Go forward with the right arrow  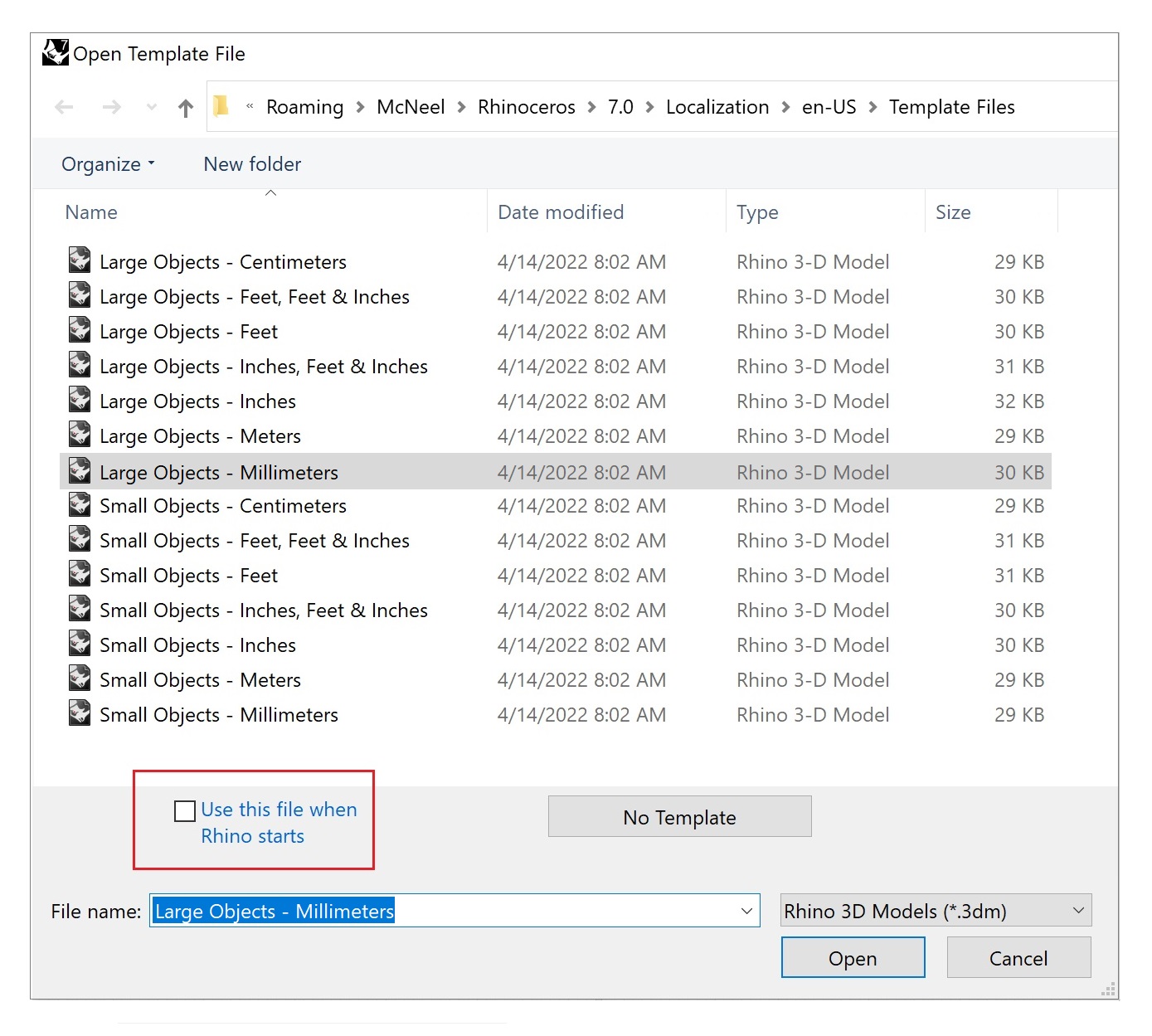point(112,107)
